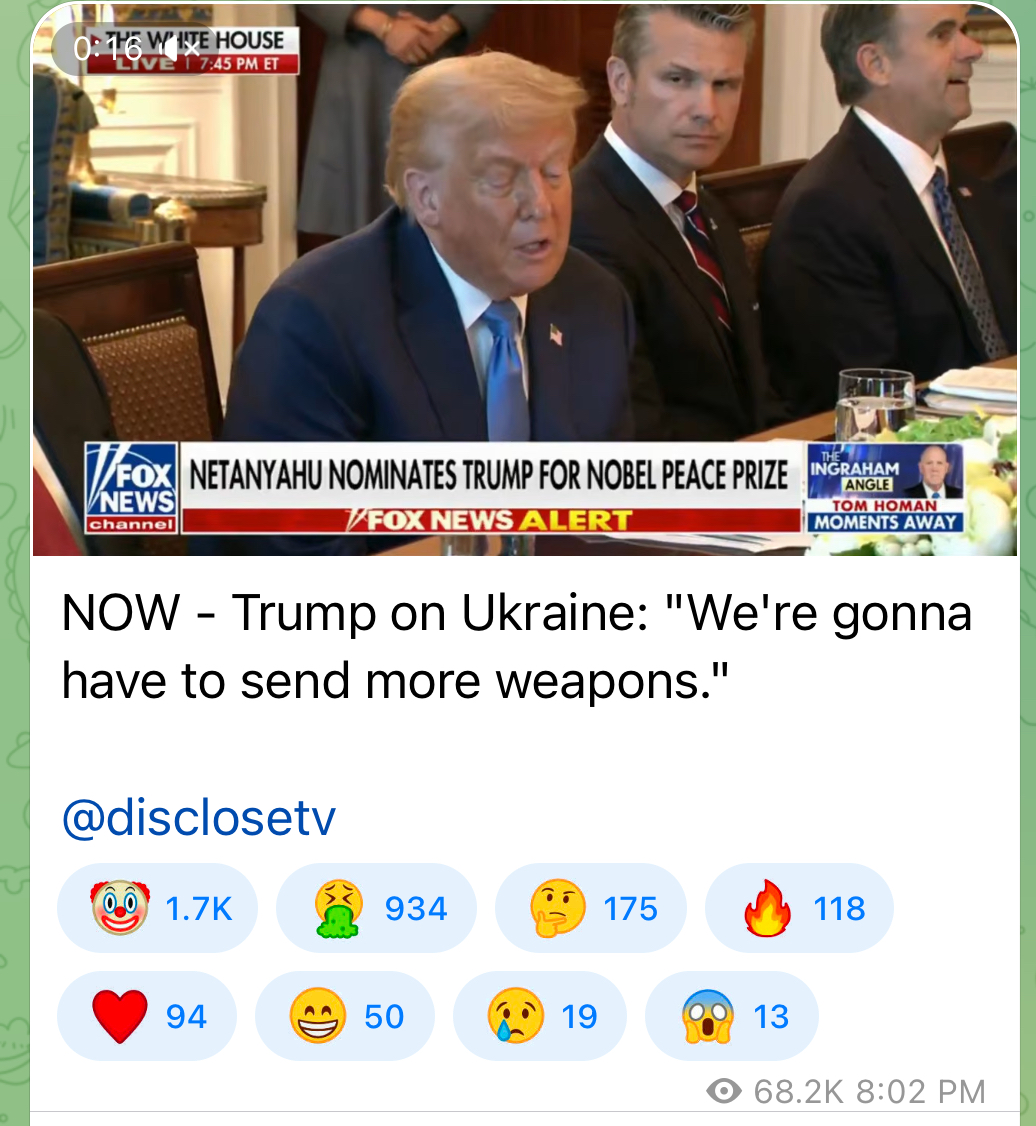This screenshot has height=1126, width=1036.
Task: Add a fire emoji reaction
Action: pos(799,908)
